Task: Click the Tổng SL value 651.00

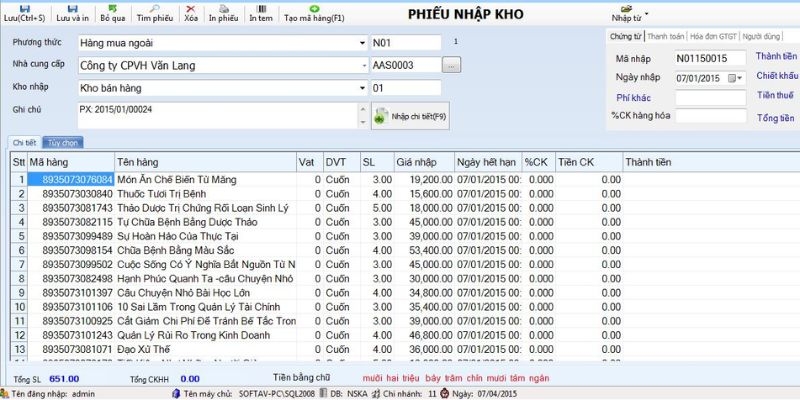Action: (64, 379)
